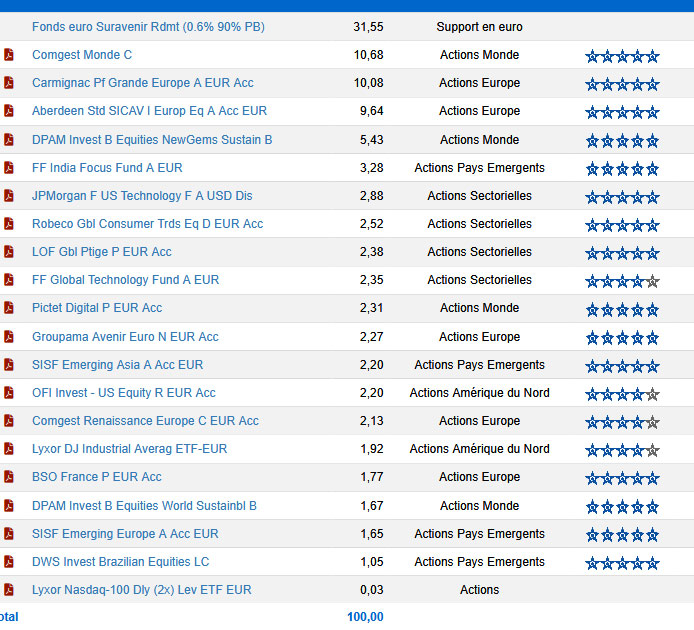The height and width of the screenshot is (630, 694).
Task: Open PDF icon for Aberdeen Std SICAV I
Action: (x=9, y=111)
